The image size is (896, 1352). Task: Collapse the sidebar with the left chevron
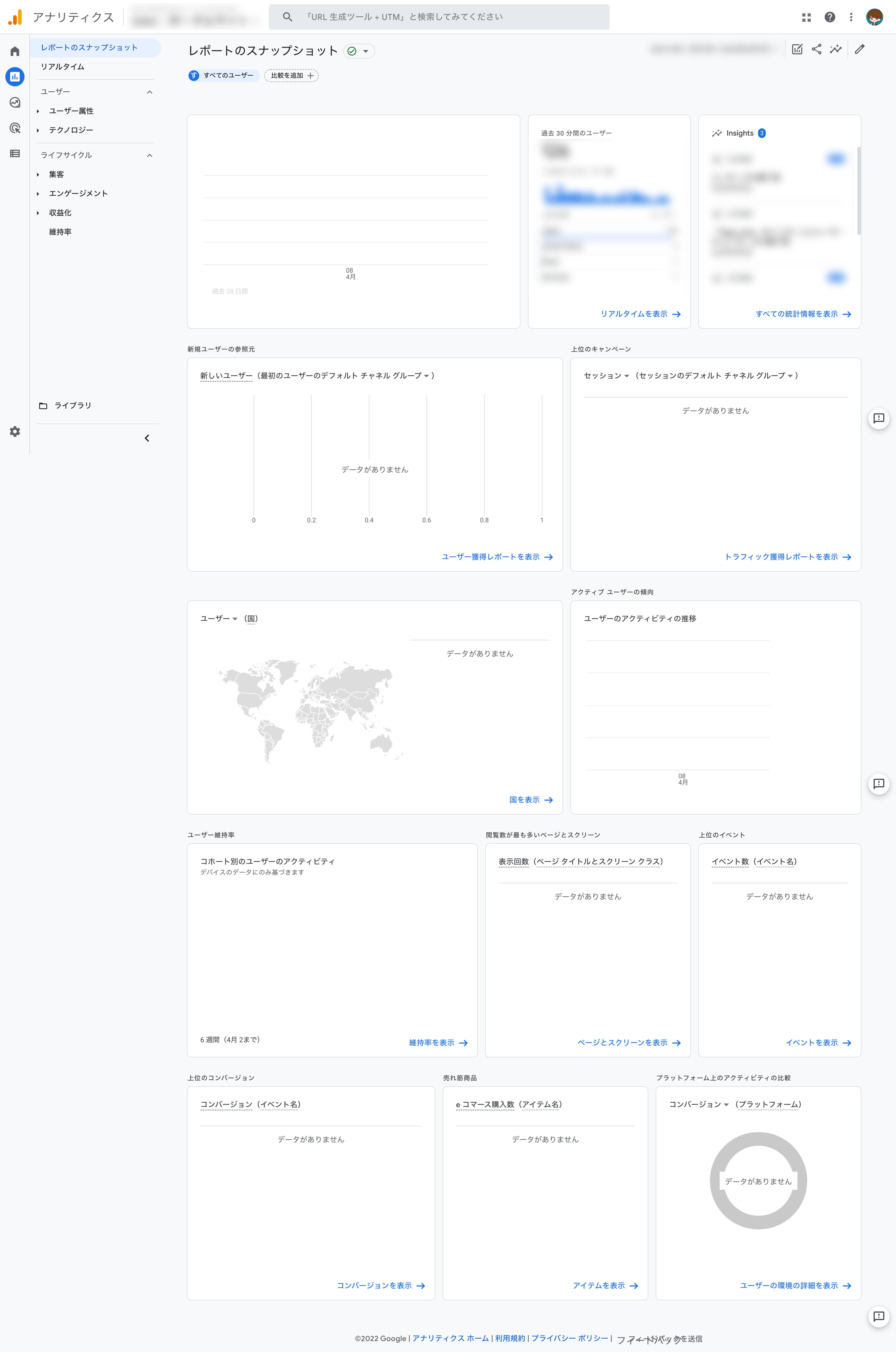(147, 438)
